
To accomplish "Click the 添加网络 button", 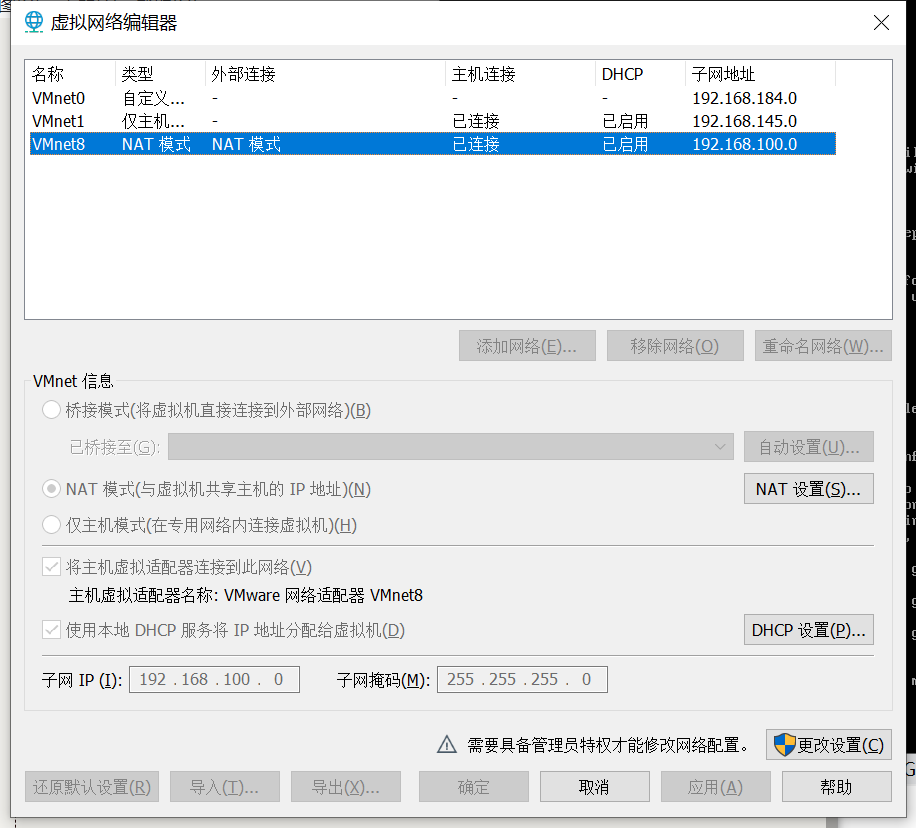I will point(526,346).
